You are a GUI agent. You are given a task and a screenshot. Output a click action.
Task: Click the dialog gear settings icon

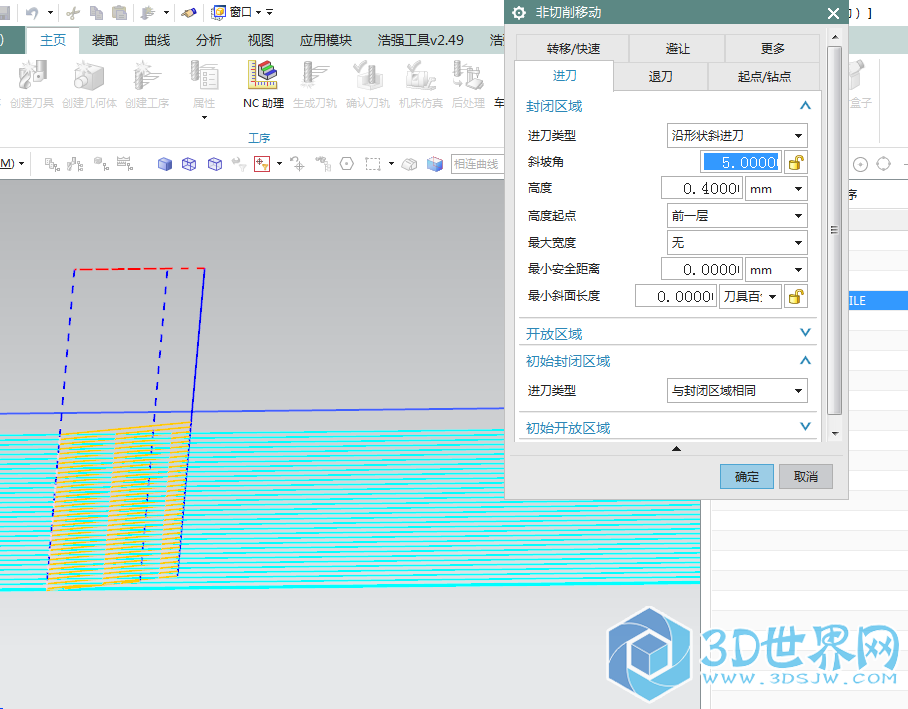[x=519, y=13]
